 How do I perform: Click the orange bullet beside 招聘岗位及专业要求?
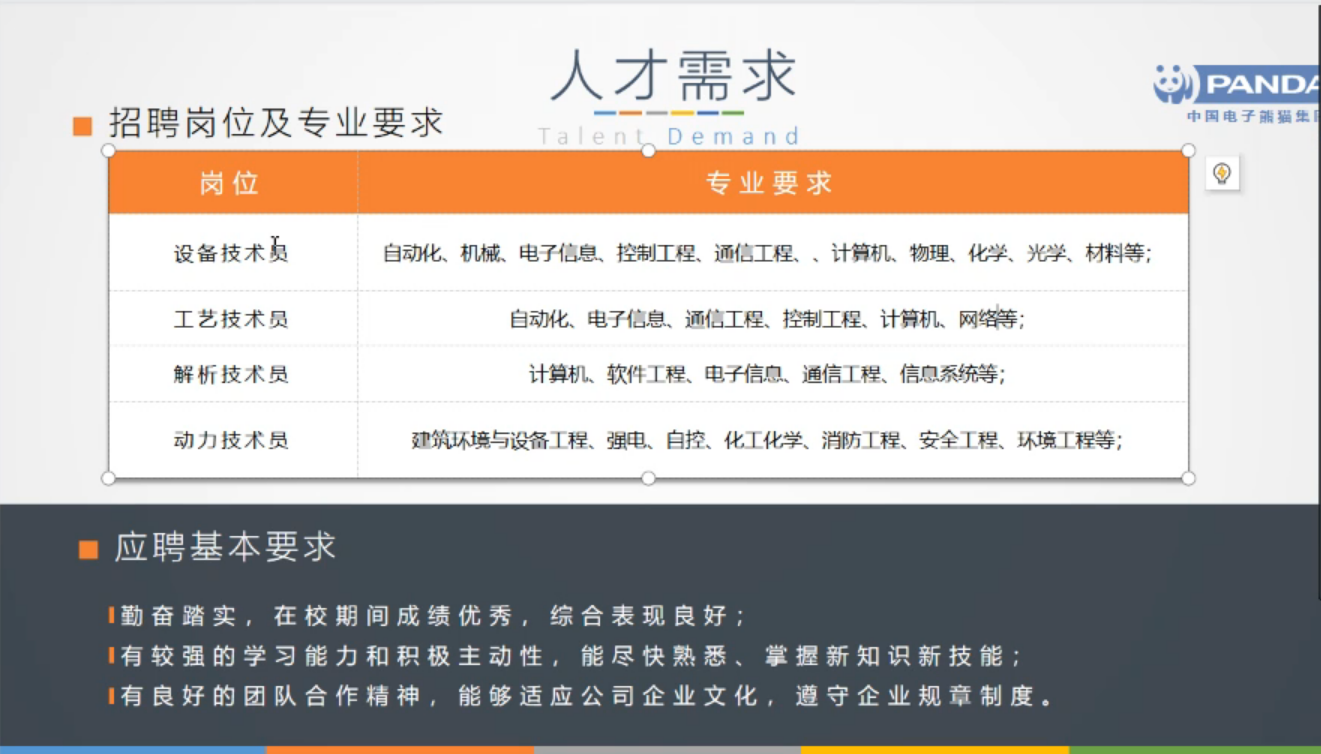(83, 126)
